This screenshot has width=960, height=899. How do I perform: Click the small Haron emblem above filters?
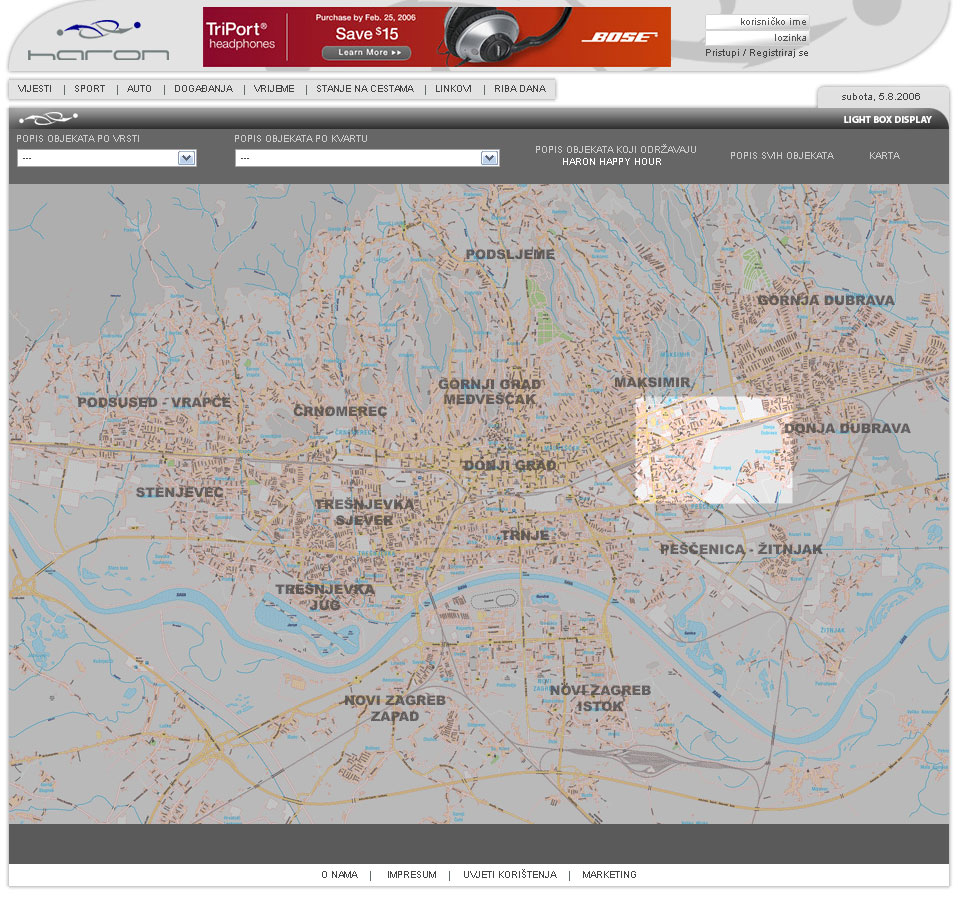coord(47,119)
